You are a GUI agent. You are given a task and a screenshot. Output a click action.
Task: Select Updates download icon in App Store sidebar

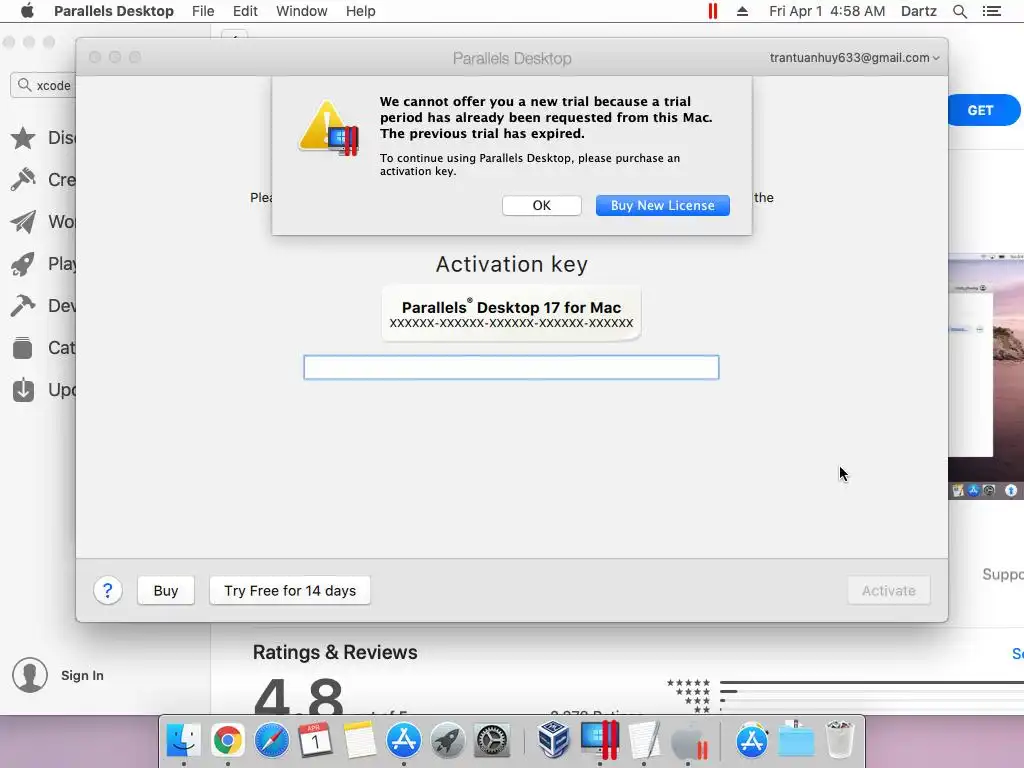23,390
